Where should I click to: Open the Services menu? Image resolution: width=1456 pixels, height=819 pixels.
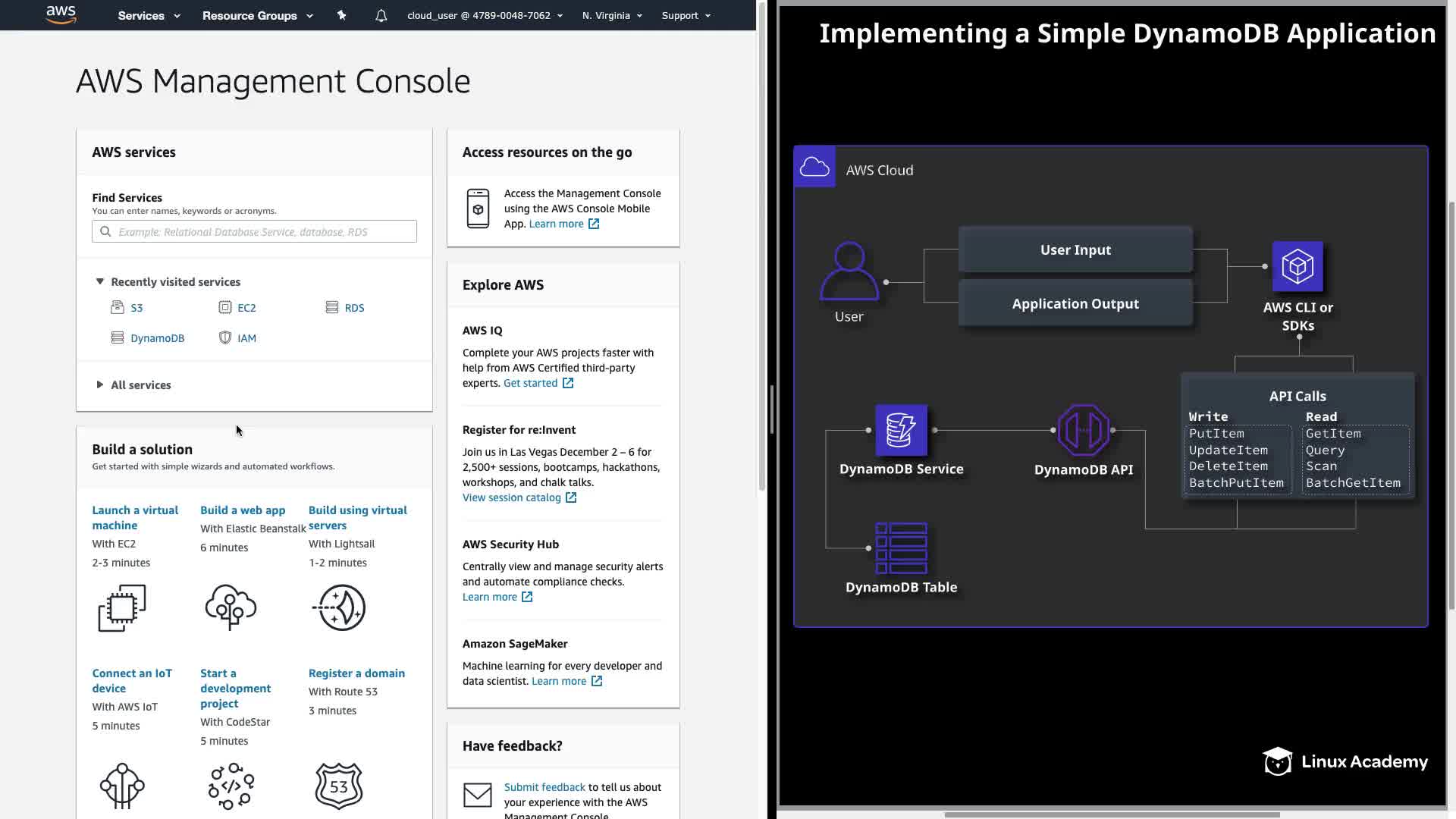[x=149, y=15]
